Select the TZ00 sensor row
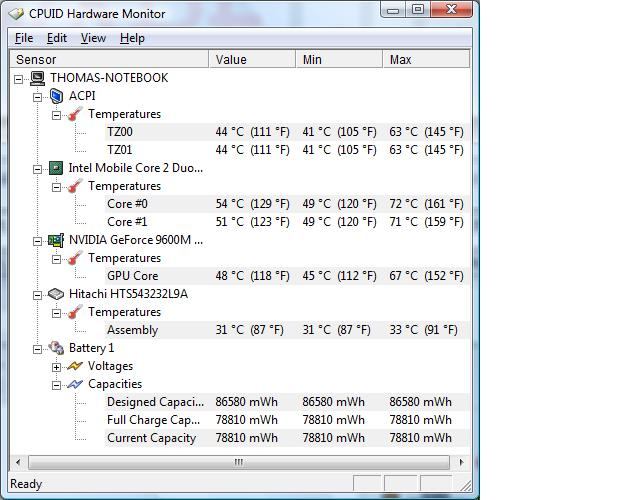Viewport: 640px width, 500px height. [287, 132]
